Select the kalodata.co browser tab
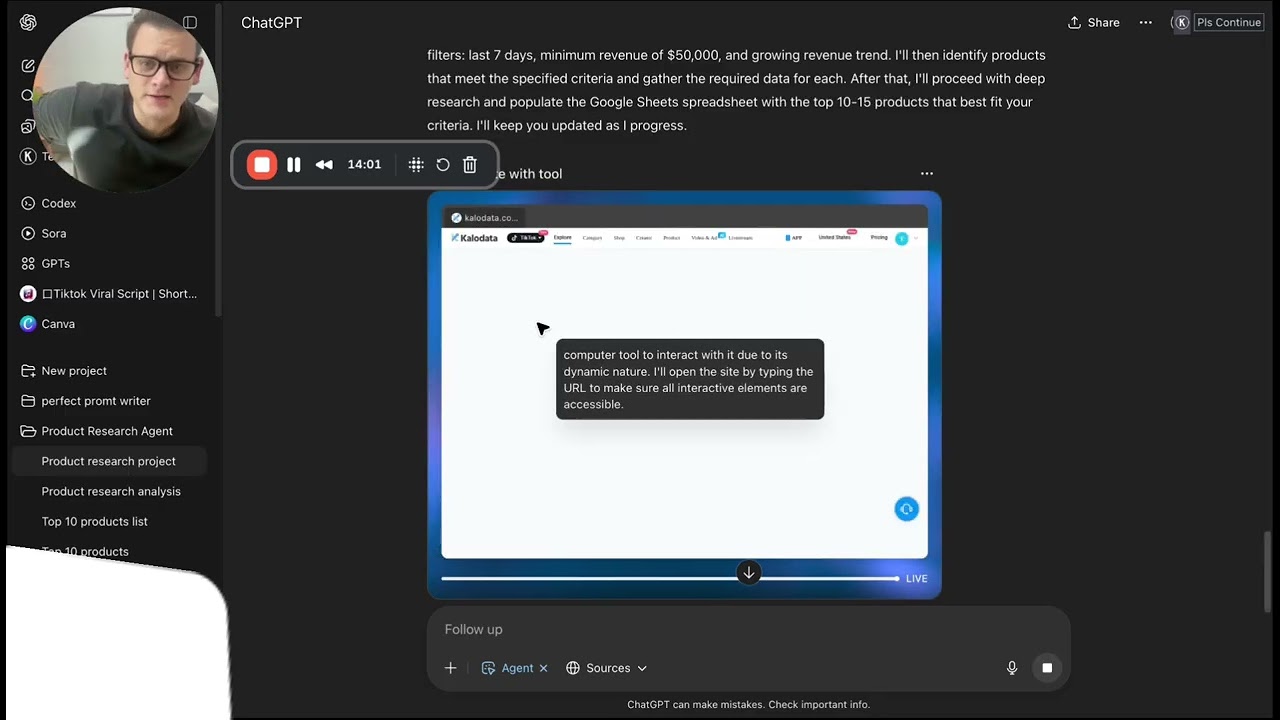 coord(485,217)
